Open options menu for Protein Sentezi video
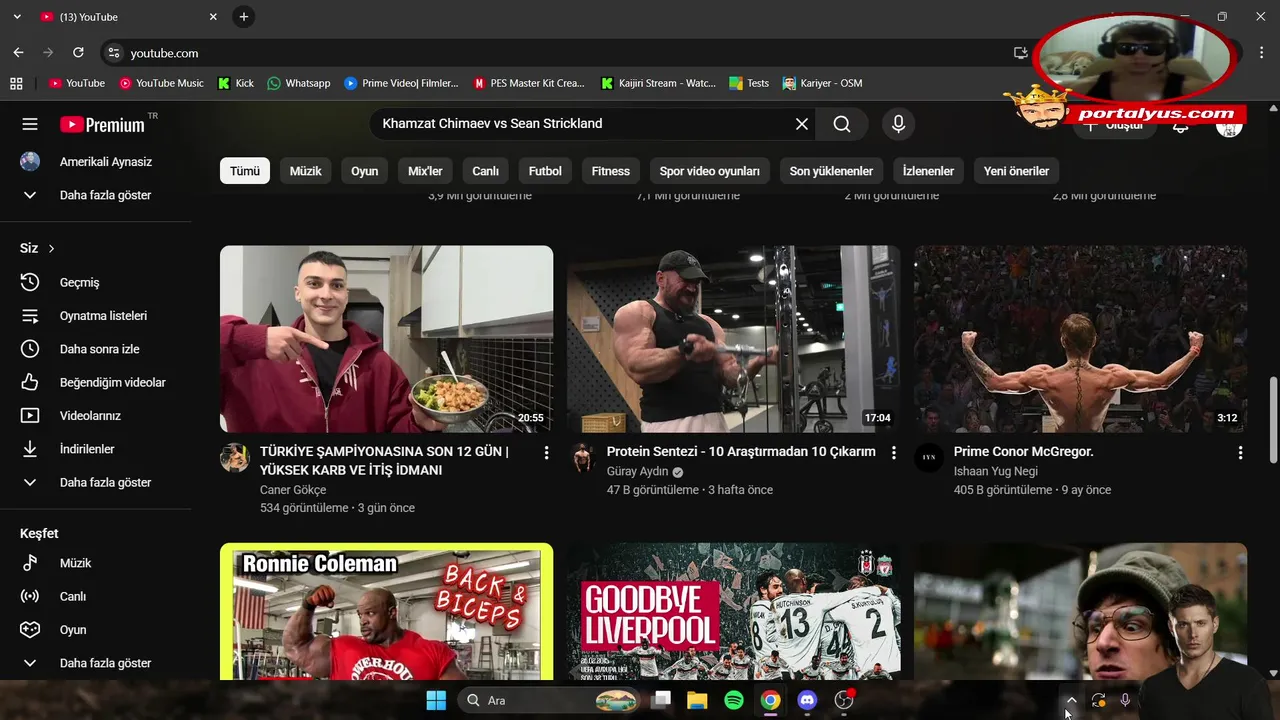Image resolution: width=1280 pixels, height=720 pixels. pos(893,453)
